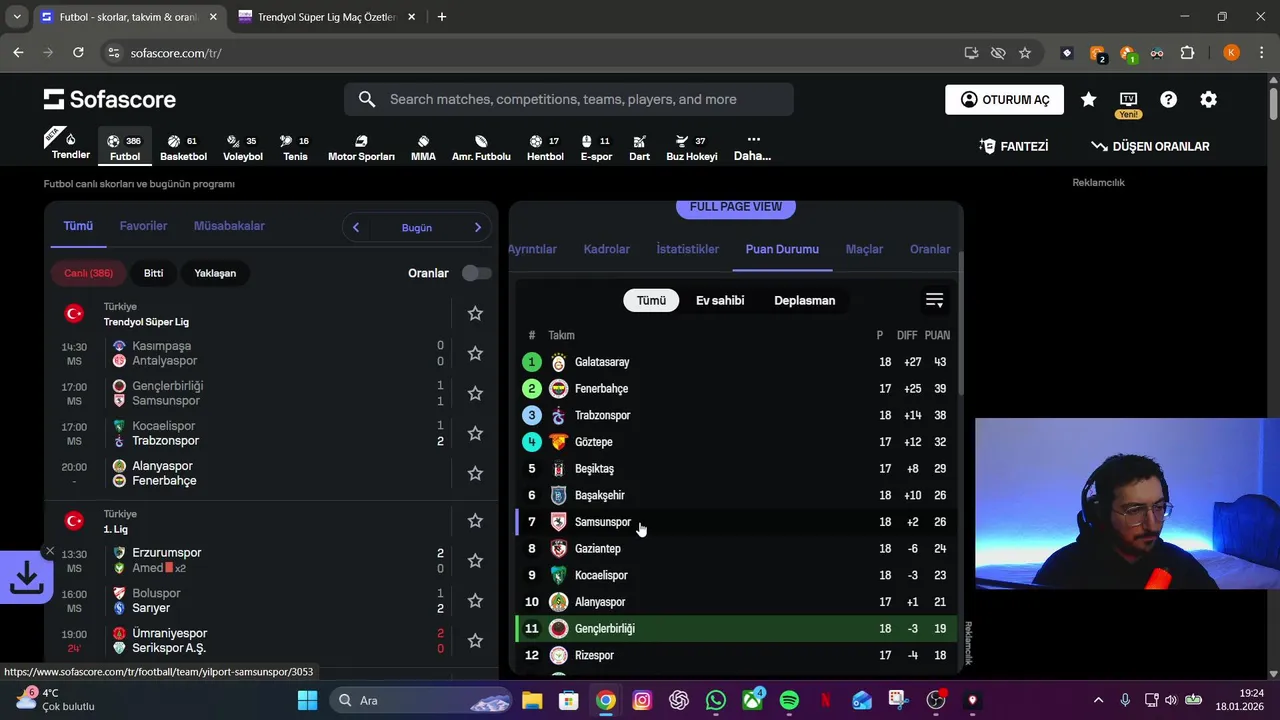Open the FANTEZİ link
Image resolution: width=1280 pixels, height=720 pixels.
(1013, 146)
